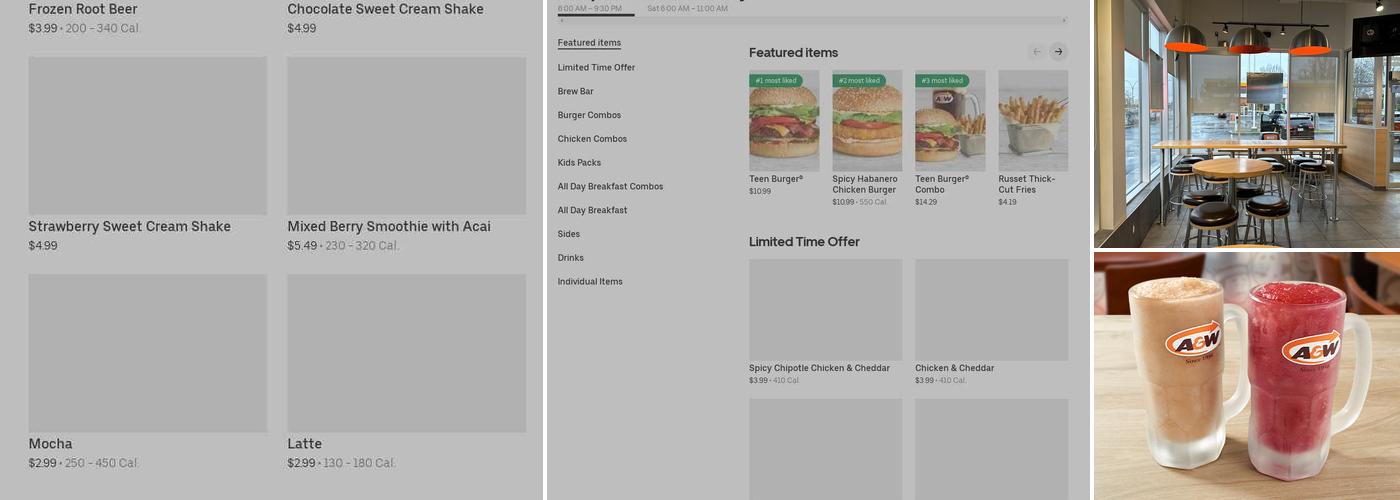The height and width of the screenshot is (500, 1400).
Task: Click Mixed Berry Smoothie with Acai title
Action: tap(389, 227)
